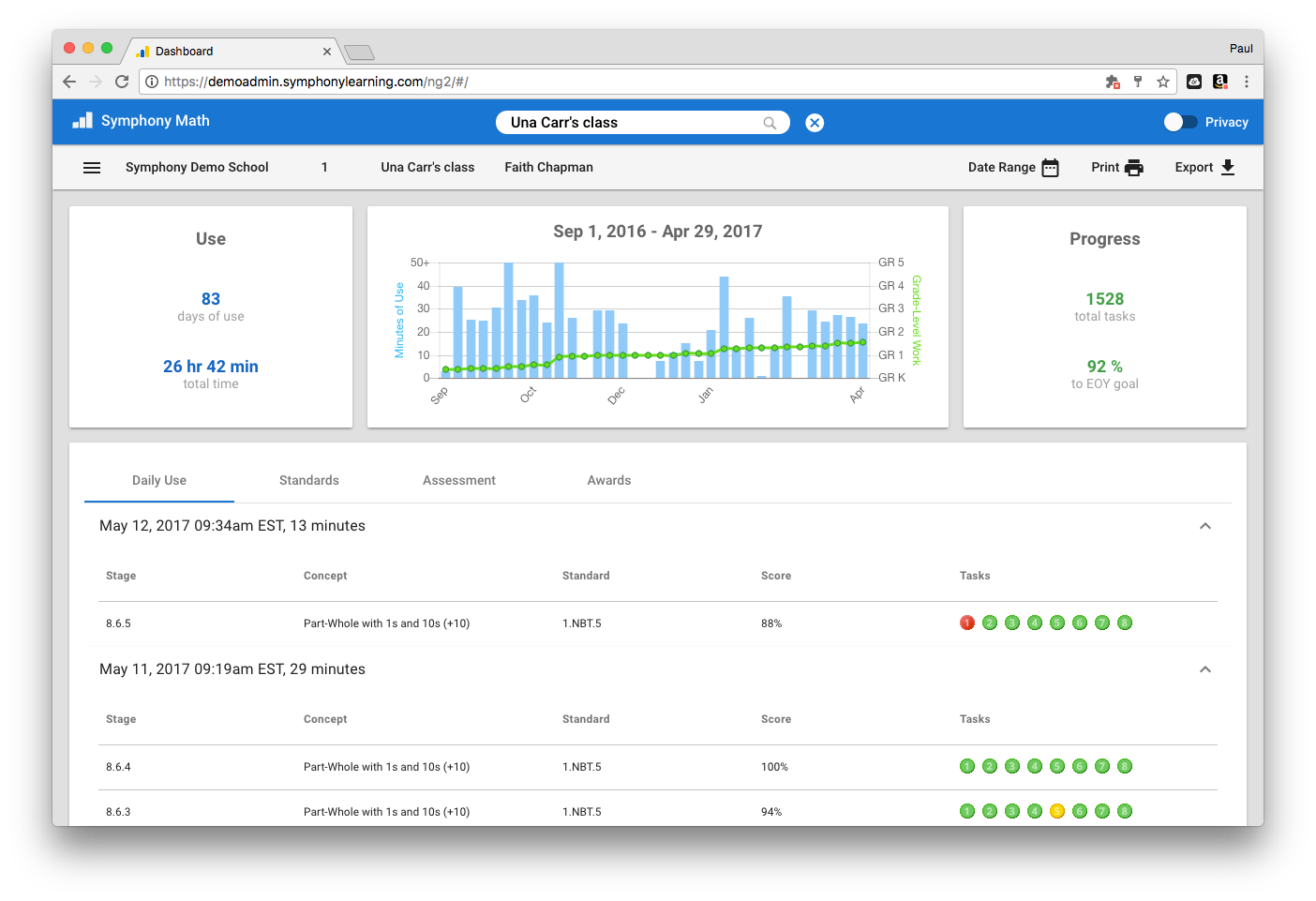The height and width of the screenshot is (901, 1316).
Task: Click the Symphony Demo School breadcrumb
Action: point(197,167)
